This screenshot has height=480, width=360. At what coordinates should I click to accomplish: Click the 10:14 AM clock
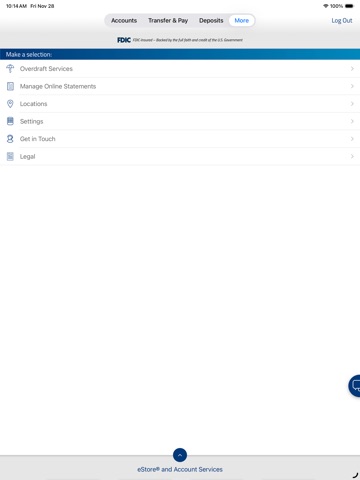point(16,6)
